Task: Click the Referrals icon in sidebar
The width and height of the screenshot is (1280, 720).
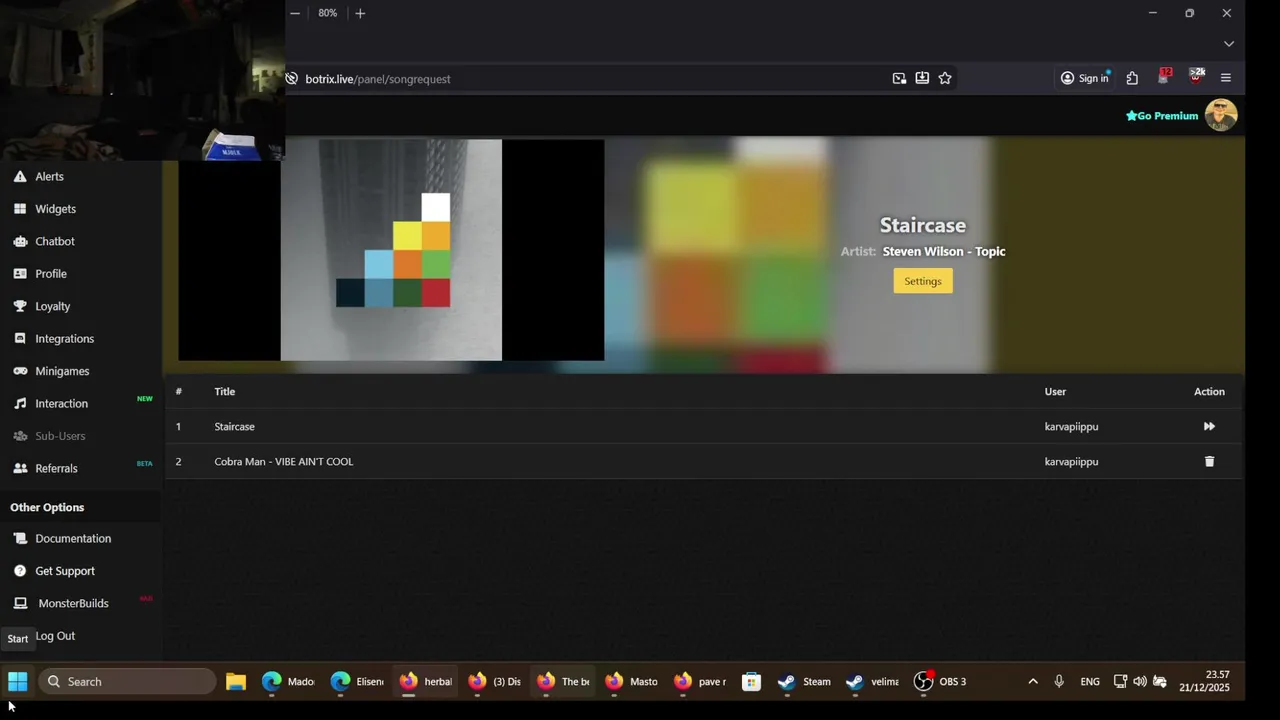Action: tap(20, 468)
